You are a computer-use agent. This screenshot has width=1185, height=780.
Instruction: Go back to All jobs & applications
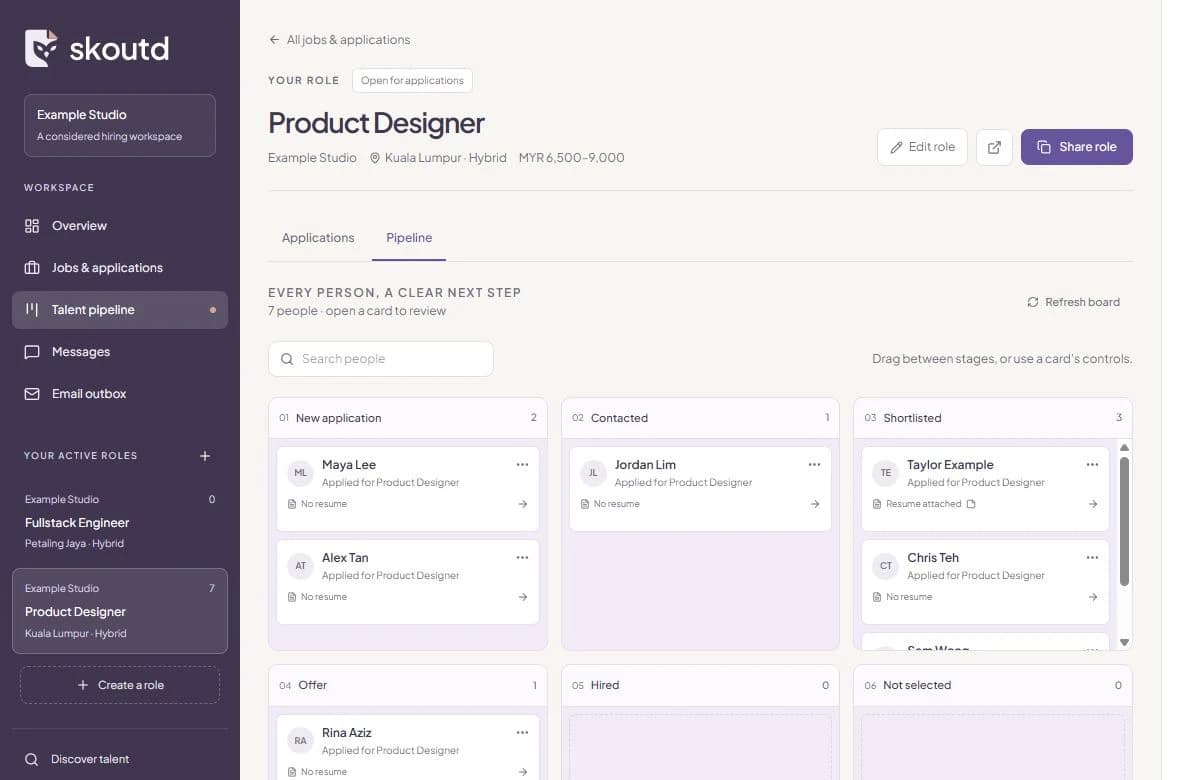click(339, 40)
